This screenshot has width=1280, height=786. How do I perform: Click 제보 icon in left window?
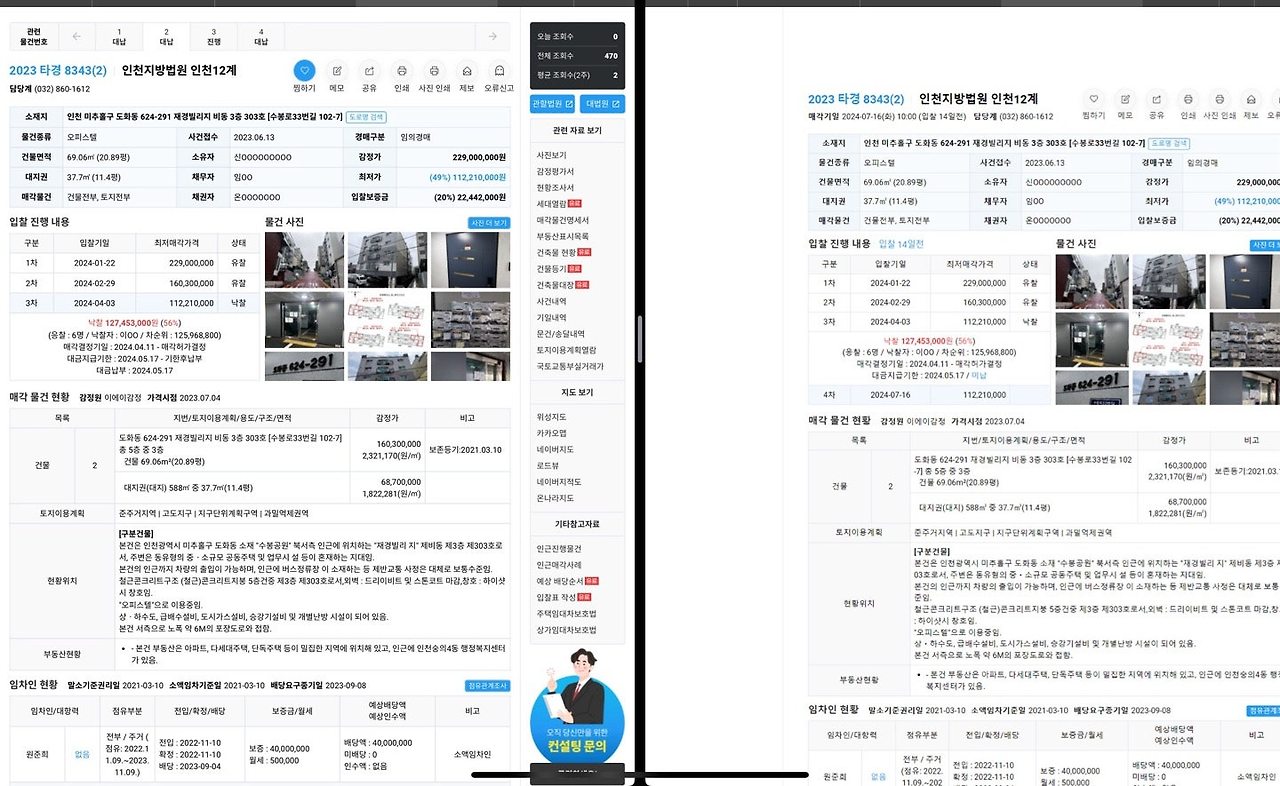coord(467,70)
